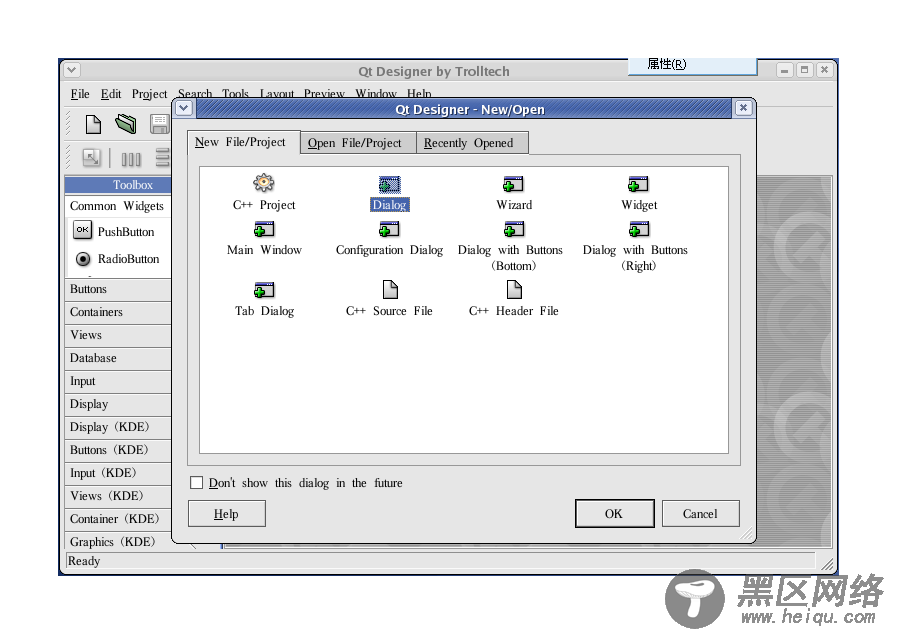Choose the Main Window template icon
The height and width of the screenshot is (634, 897).
click(264, 229)
